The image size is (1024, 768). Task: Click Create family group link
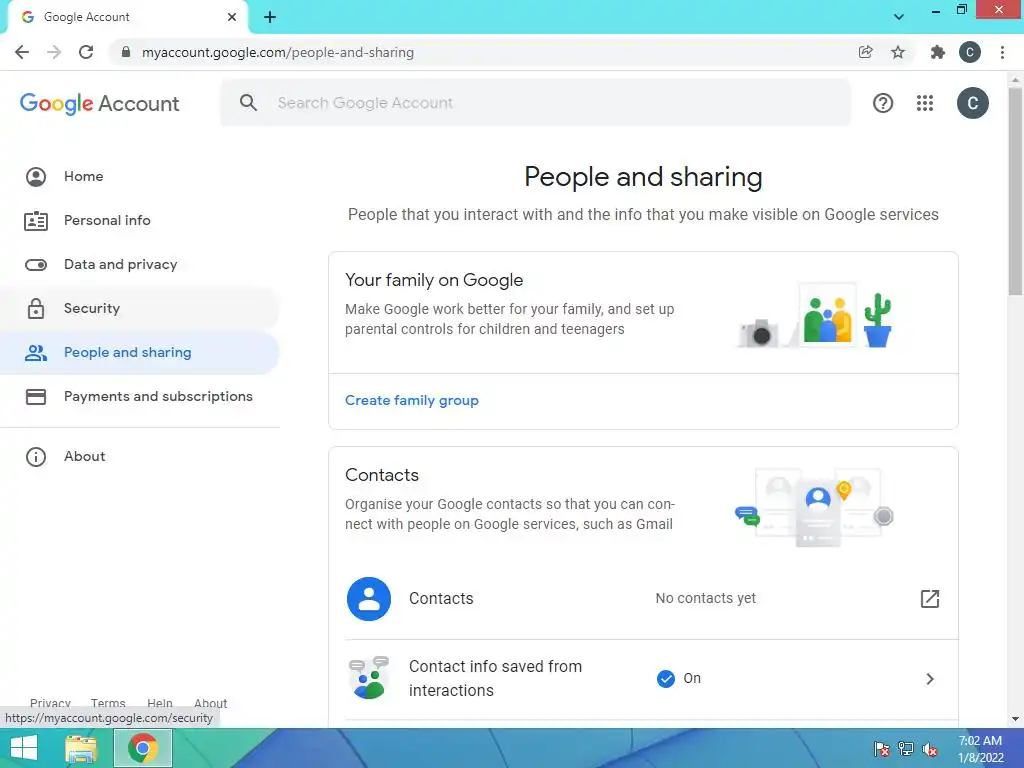(x=411, y=400)
